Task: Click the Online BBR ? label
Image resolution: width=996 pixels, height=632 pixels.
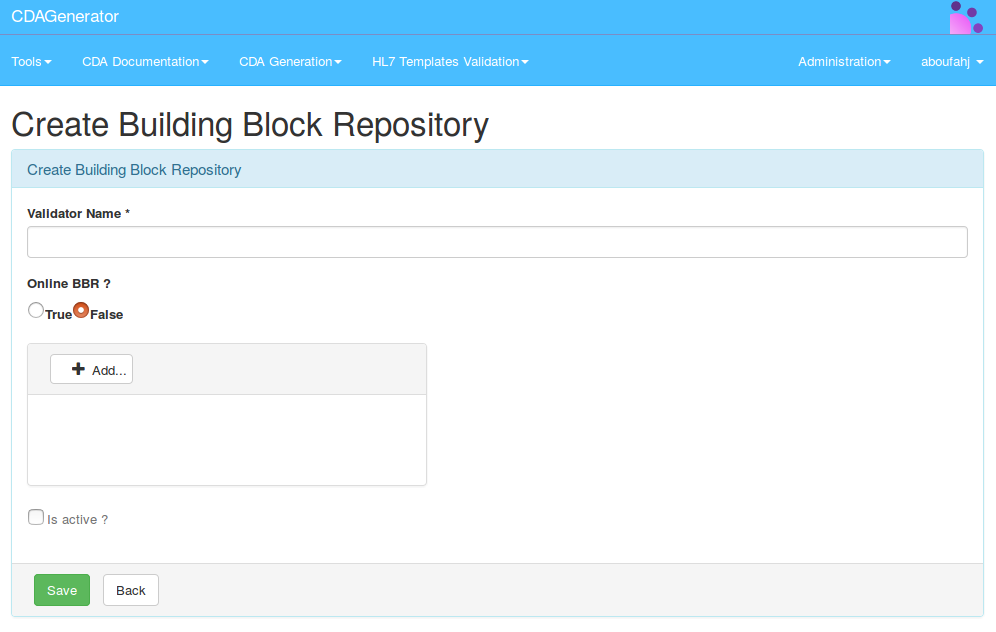Action: tap(69, 284)
